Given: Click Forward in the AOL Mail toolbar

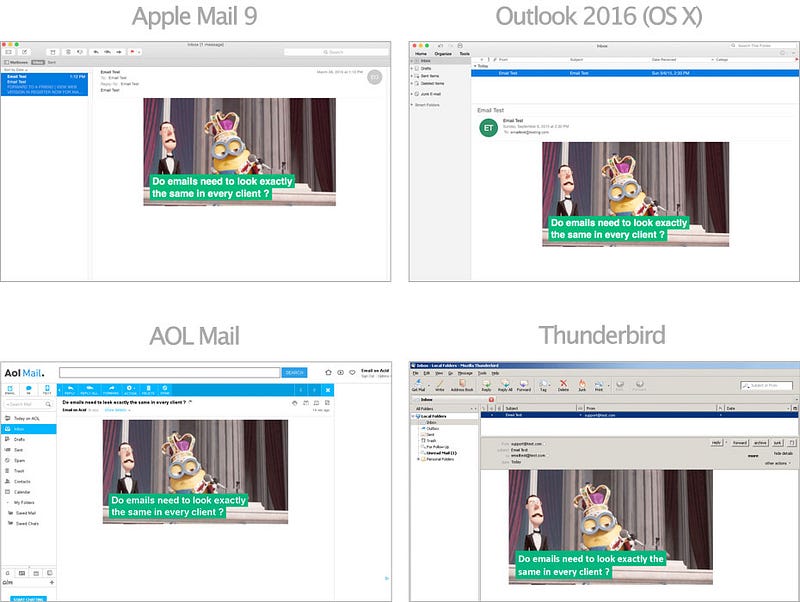Looking at the screenshot, I should pyautogui.click(x=111, y=390).
